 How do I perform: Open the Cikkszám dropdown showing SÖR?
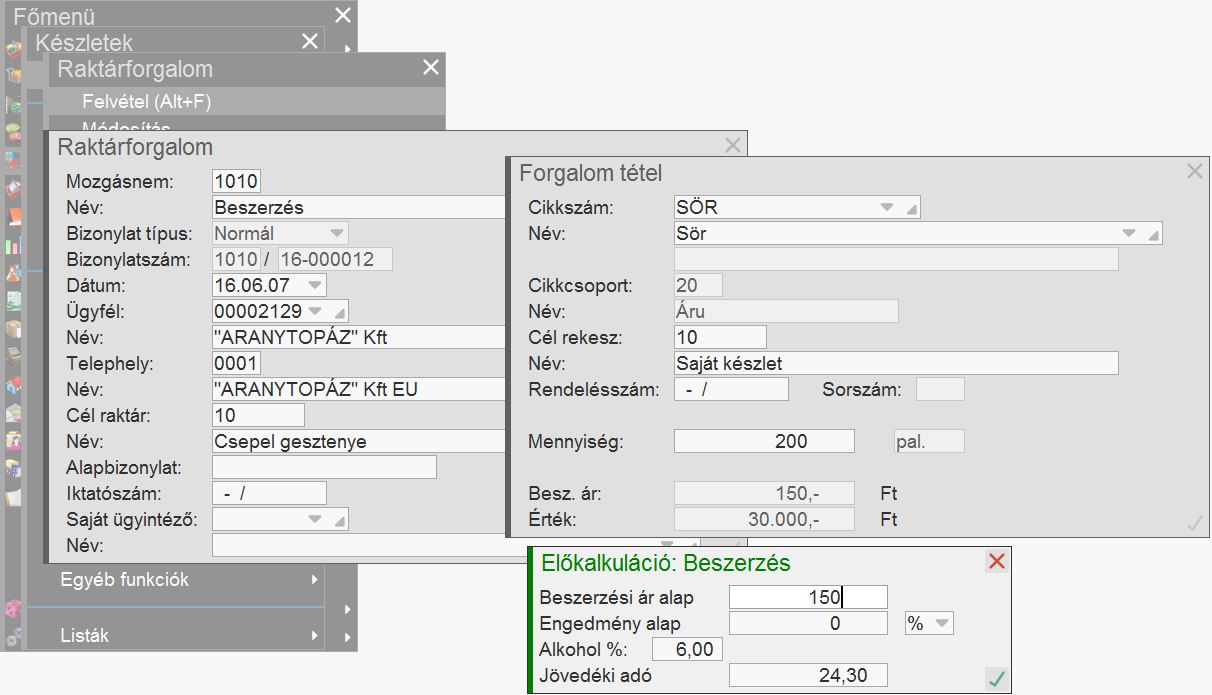tap(886, 208)
